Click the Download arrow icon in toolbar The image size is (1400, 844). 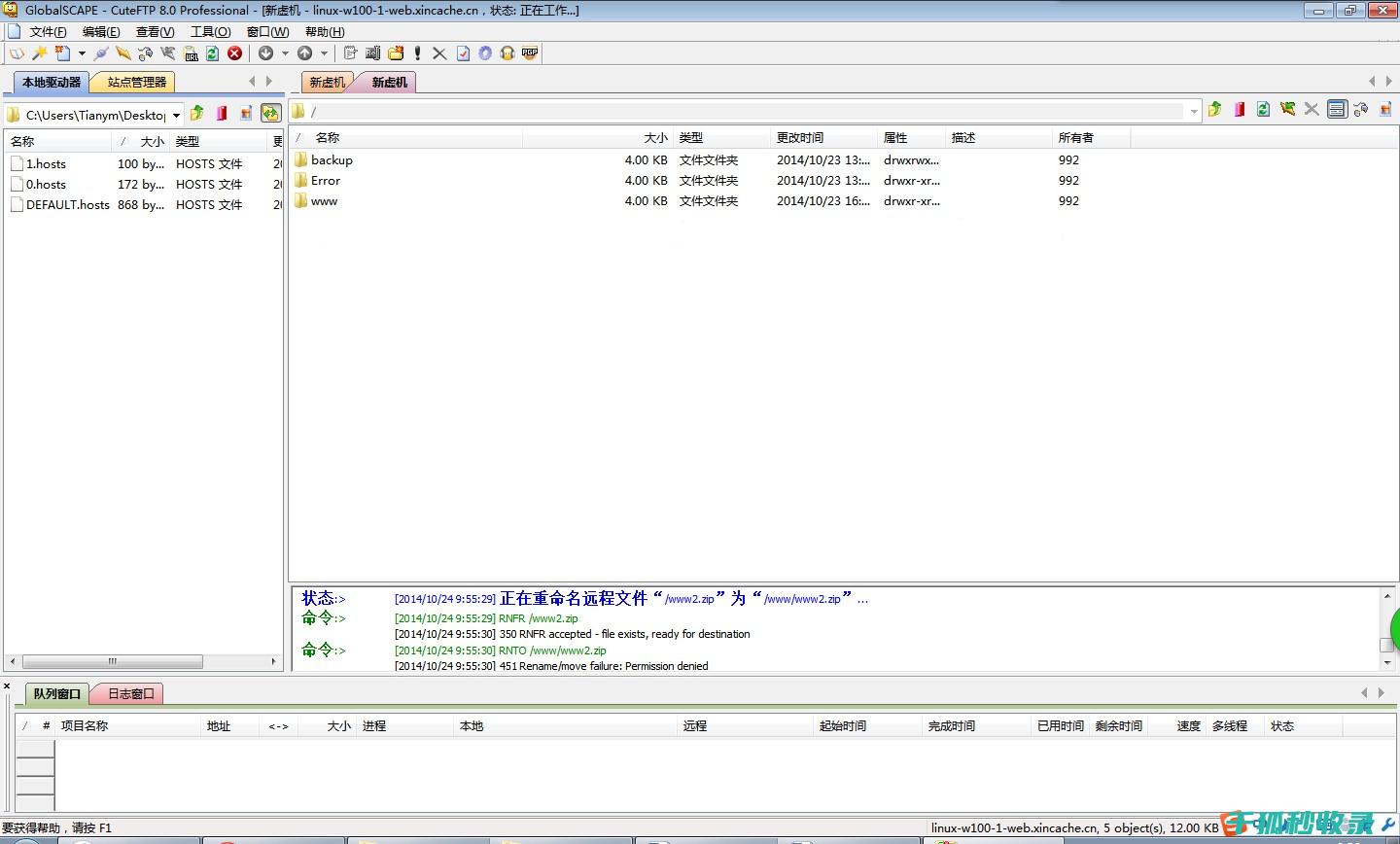[x=265, y=53]
